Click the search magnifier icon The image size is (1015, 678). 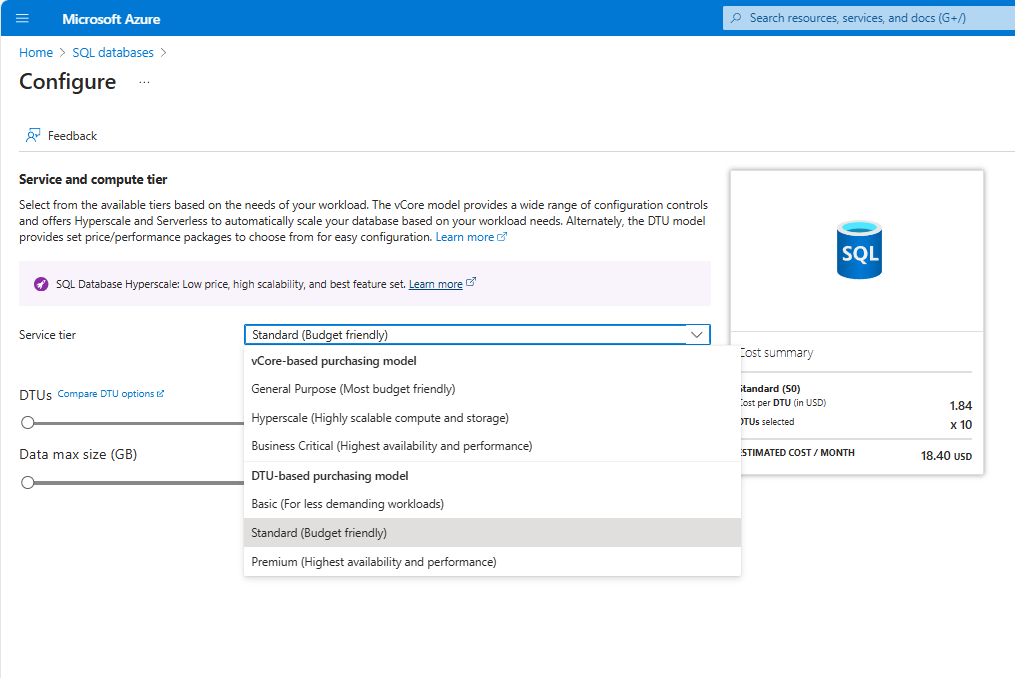click(736, 18)
